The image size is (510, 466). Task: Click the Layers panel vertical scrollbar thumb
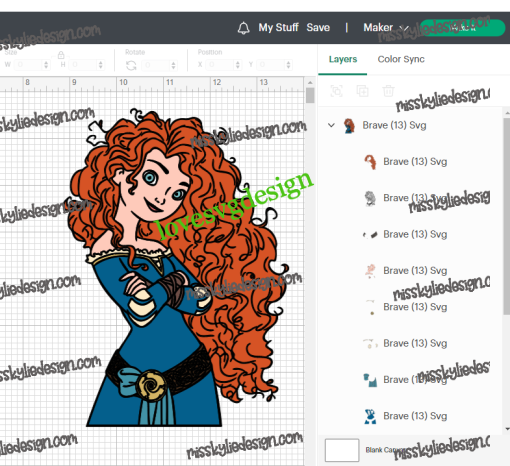(x=507, y=216)
